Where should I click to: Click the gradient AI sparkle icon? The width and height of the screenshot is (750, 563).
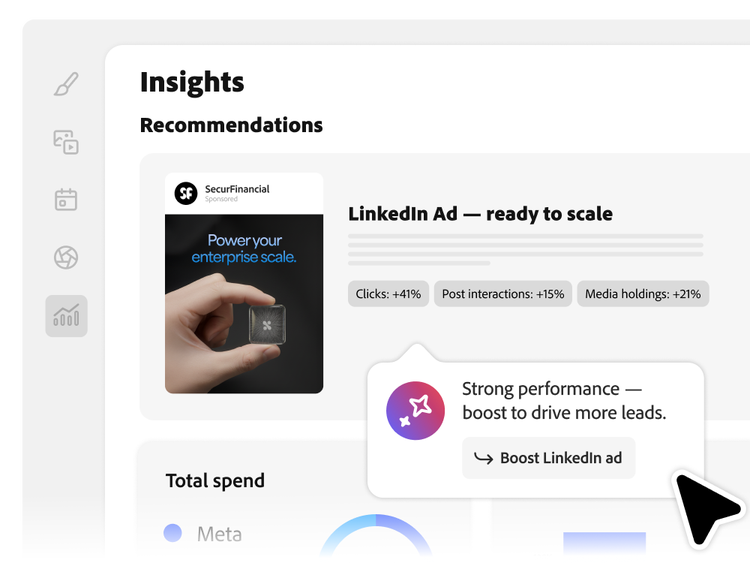(415, 410)
